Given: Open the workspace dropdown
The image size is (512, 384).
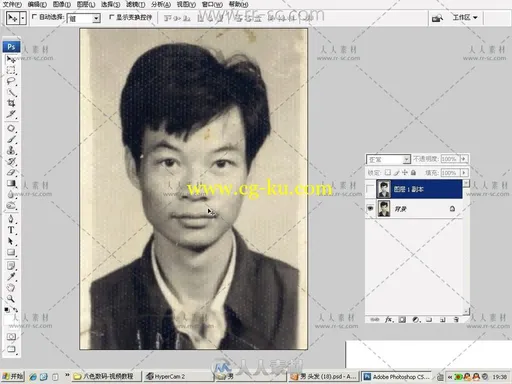Looking at the screenshot, I should point(465,17).
